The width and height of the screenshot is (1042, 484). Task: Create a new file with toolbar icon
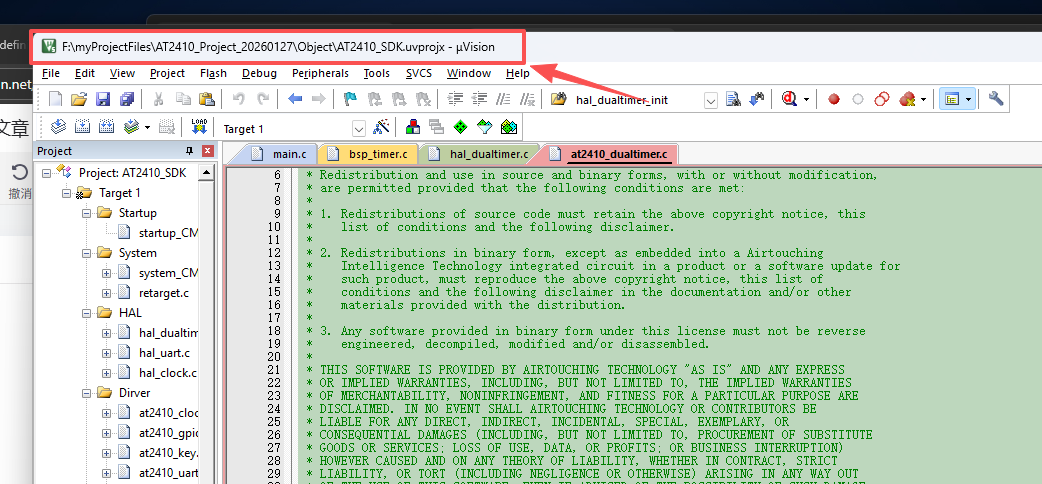pyautogui.click(x=56, y=99)
